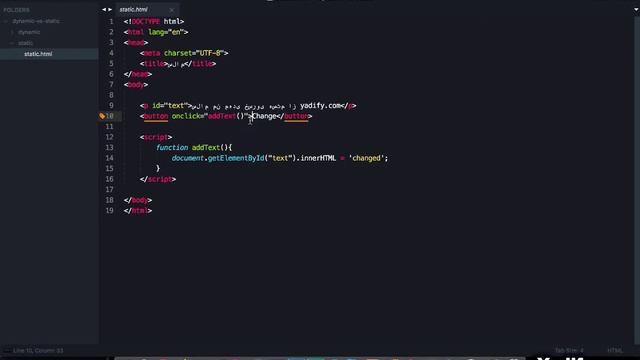Select the dynamic folder in the sidebar

click(29, 32)
